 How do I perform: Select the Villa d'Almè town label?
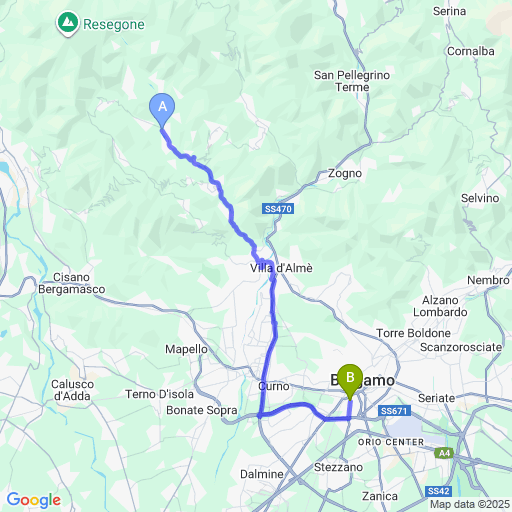281,268
